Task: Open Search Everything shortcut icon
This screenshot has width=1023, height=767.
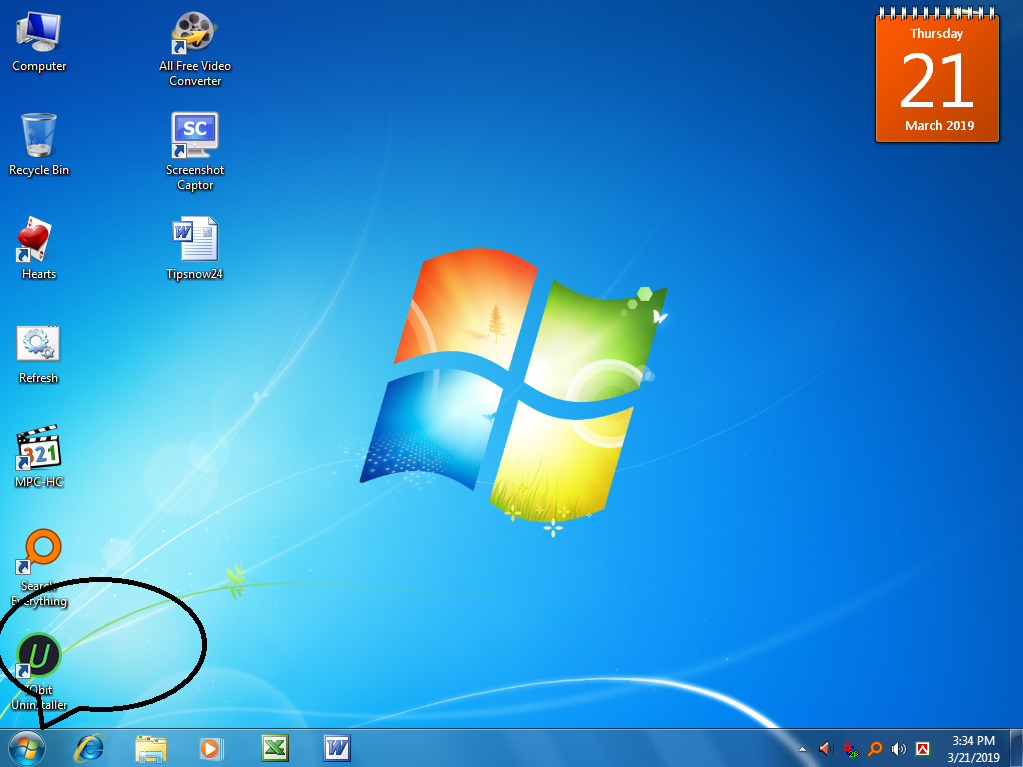Action: [38, 567]
